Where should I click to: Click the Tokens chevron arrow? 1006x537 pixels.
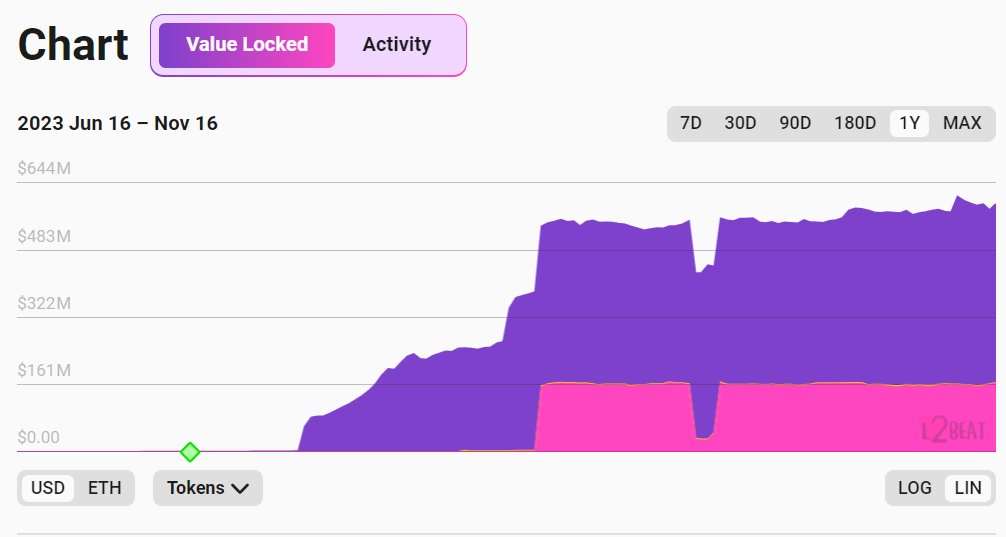pos(240,488)
